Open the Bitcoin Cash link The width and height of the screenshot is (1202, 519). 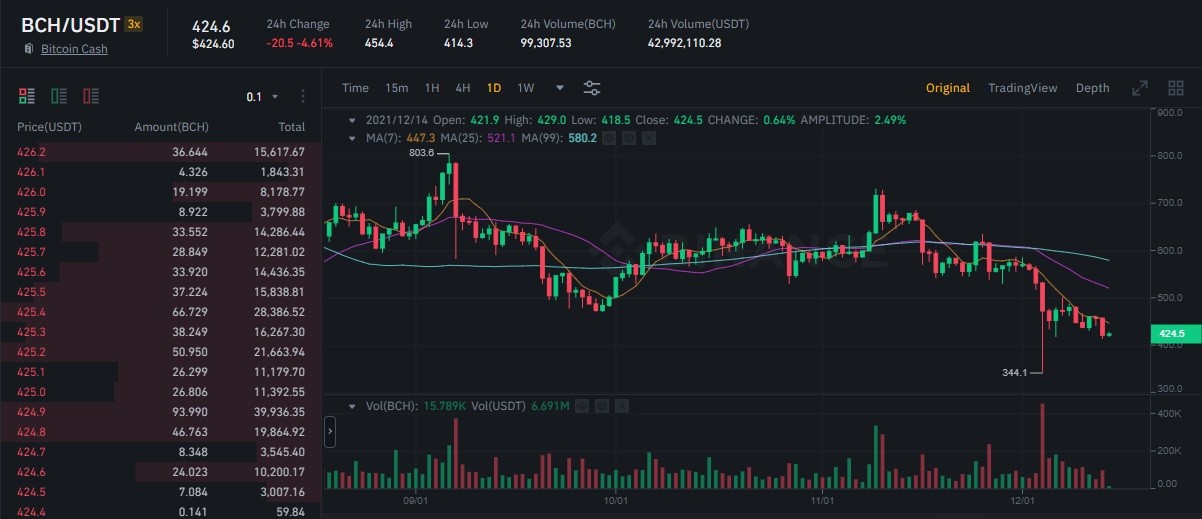pyautogui.click(x=74, y=49)
